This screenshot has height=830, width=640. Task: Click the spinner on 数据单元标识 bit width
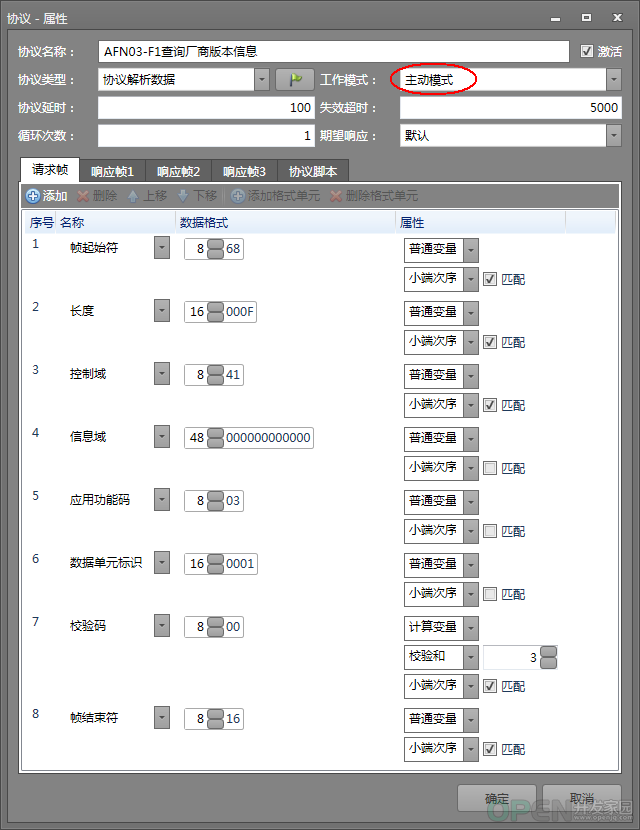[215, 564]
